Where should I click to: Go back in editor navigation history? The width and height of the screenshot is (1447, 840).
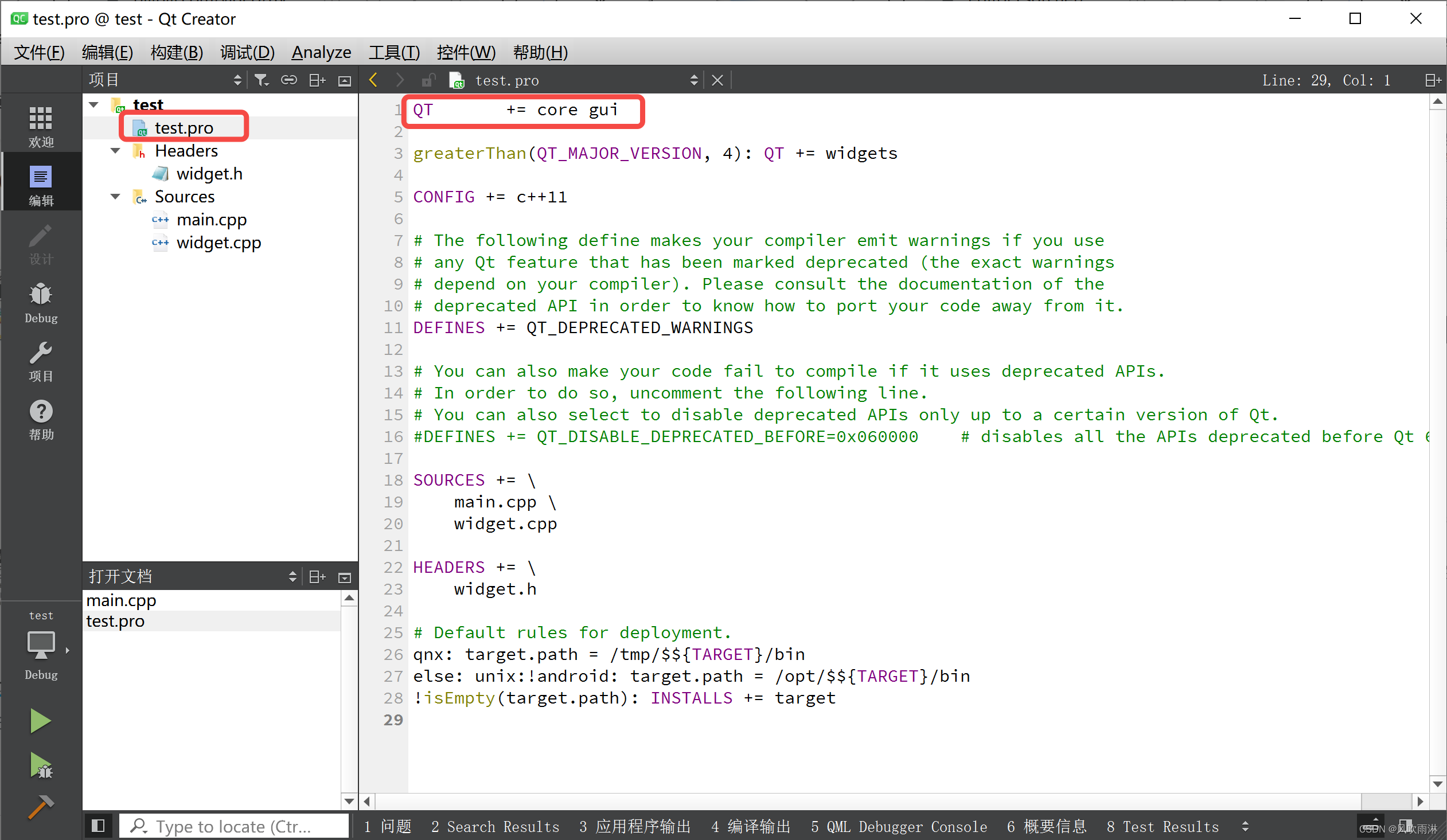373,80
